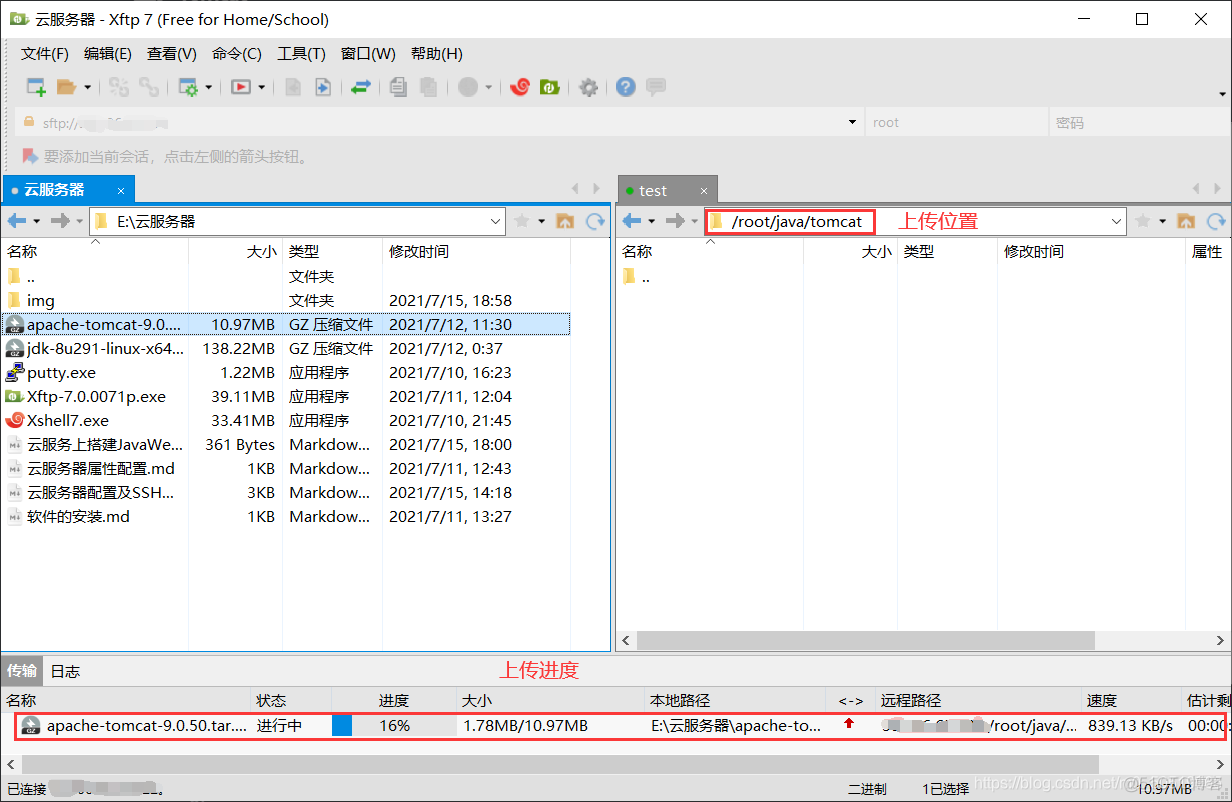This screenshot has width=1232, height=802.
Task: Click the New Session toolbar icon
Action: pos(36,87)
